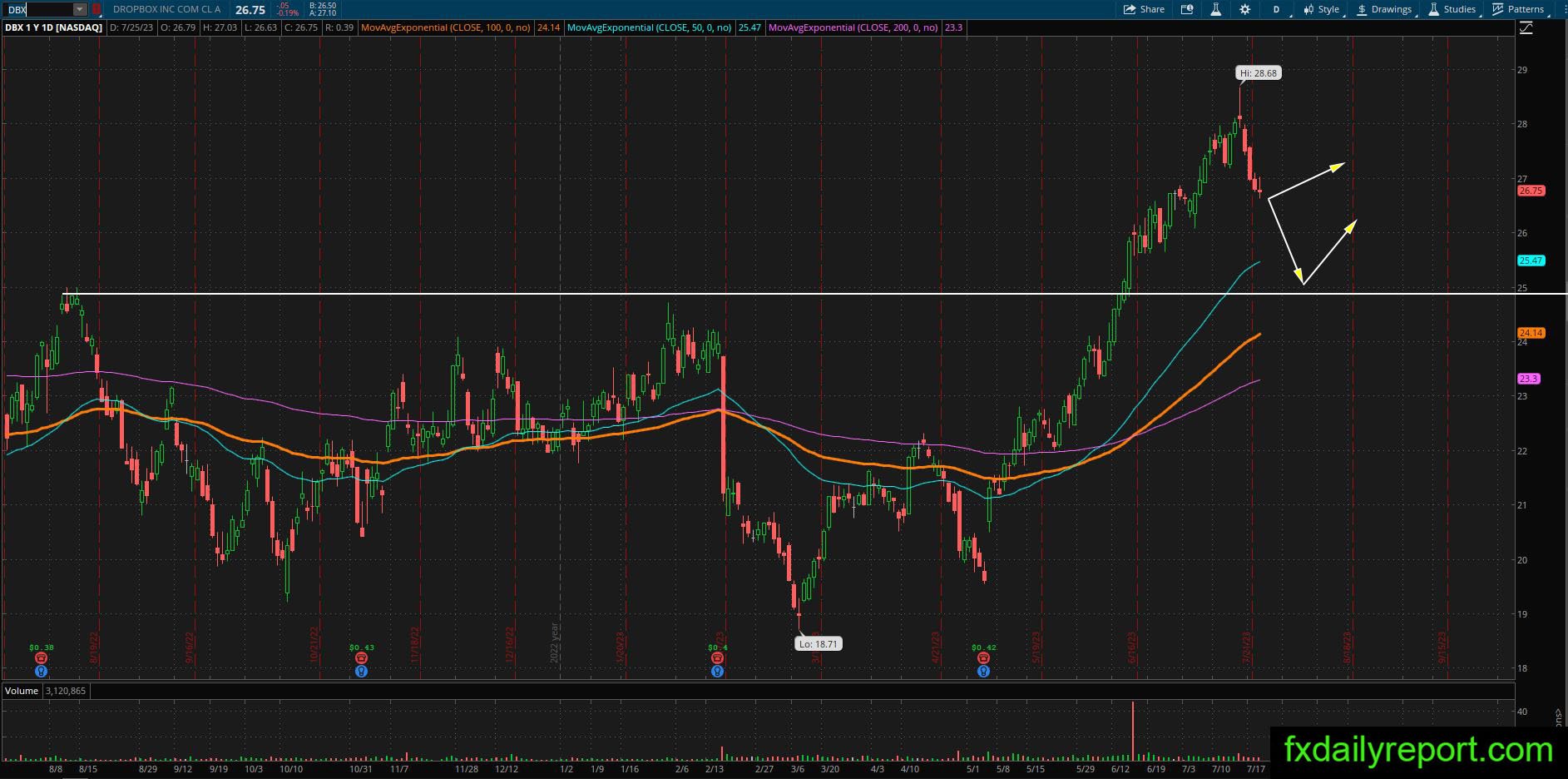
Task: Click the 29 price level on axis
Action: pos(1522,70)
